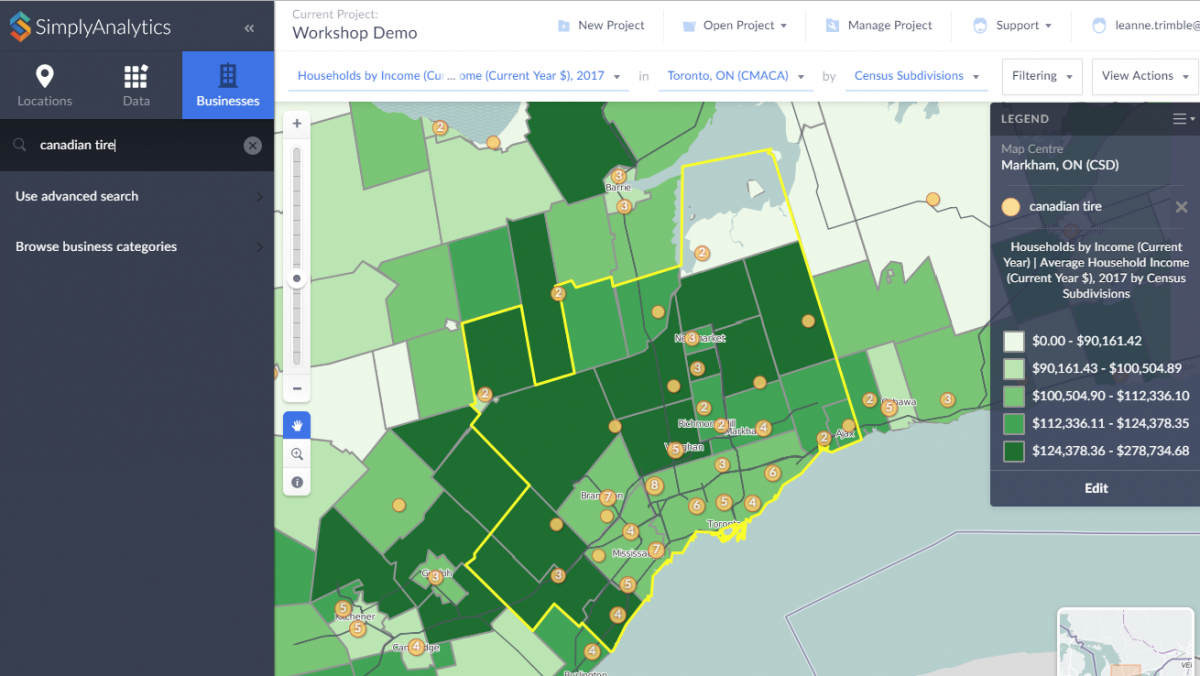This screenshot has height=676, width=1200.
Task: Click the darkest green legend swatch
Action: 1014,451
